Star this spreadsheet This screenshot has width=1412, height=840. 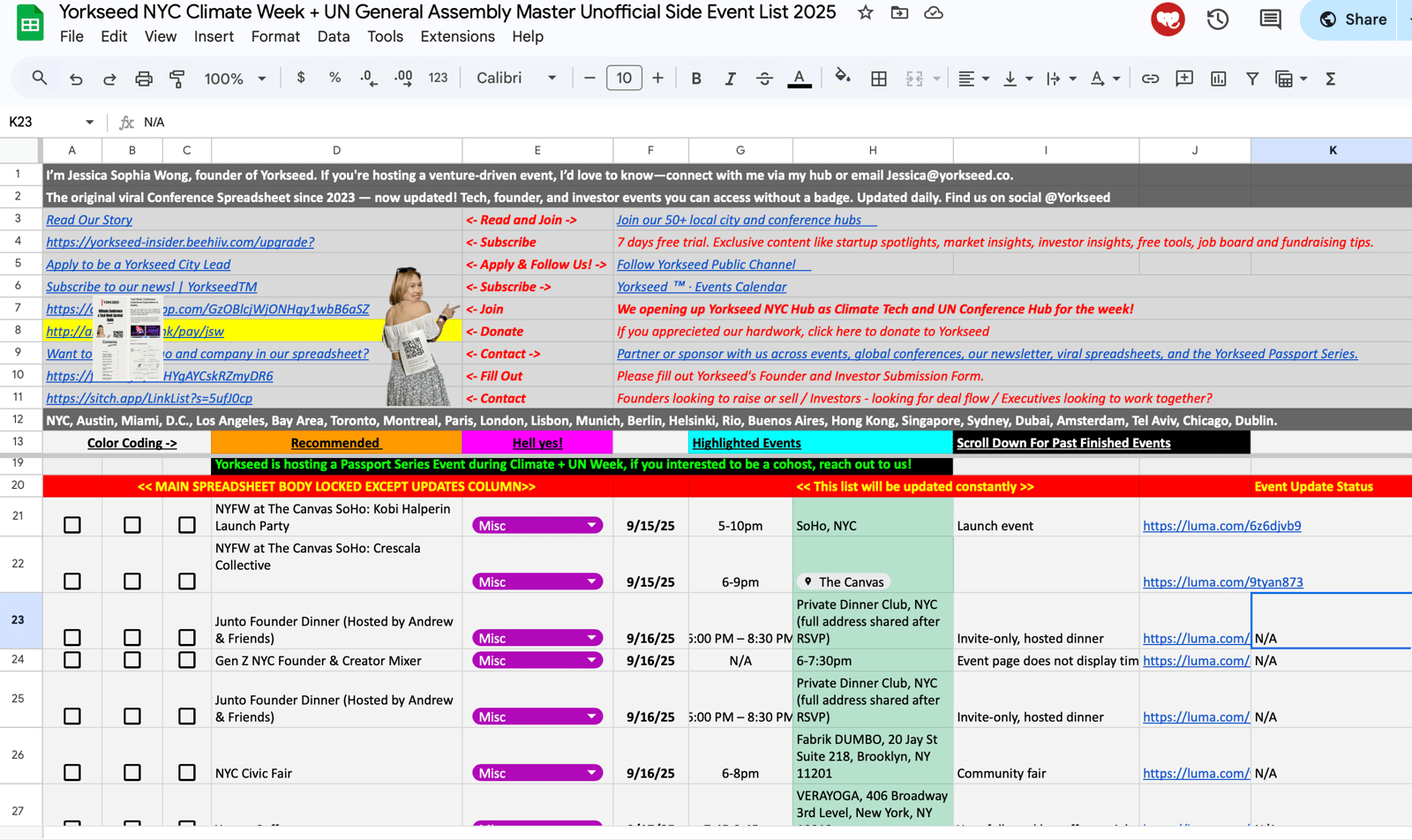tap(866, 12)
